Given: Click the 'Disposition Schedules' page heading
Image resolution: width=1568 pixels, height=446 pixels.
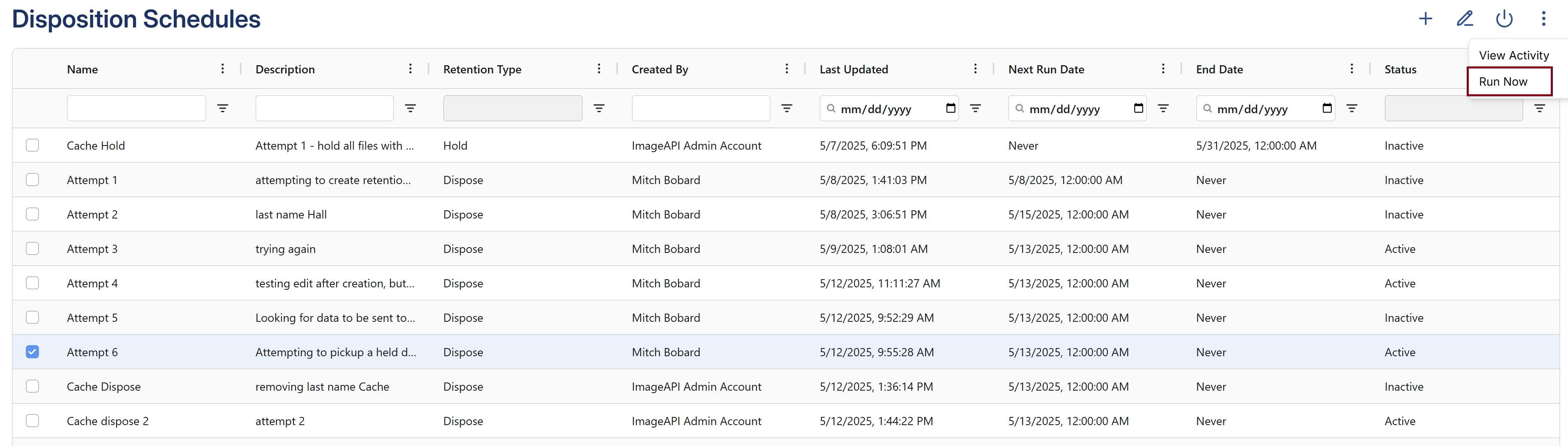Looking at the screenshot, I should click(136, 19).
